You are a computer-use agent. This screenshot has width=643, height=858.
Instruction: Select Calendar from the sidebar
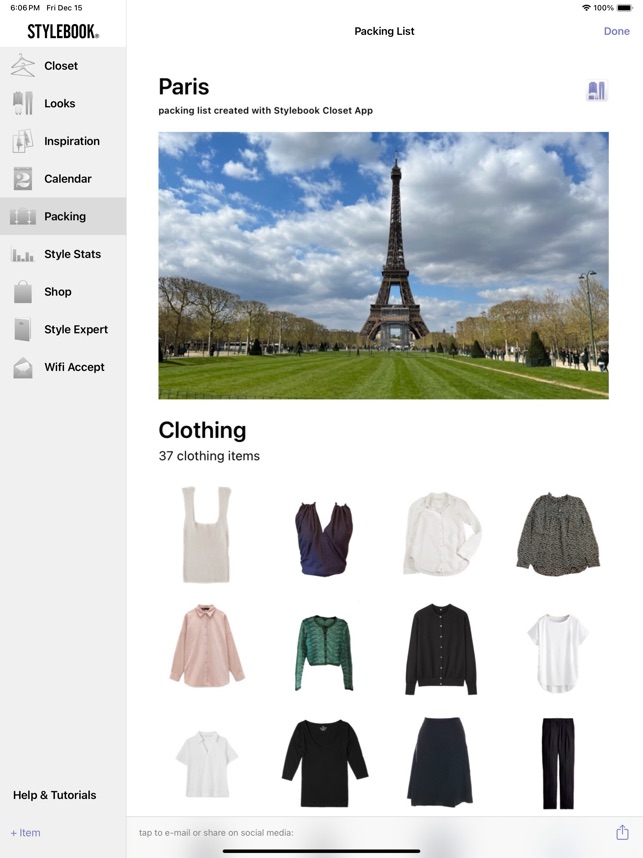click(x=63, y=179)
